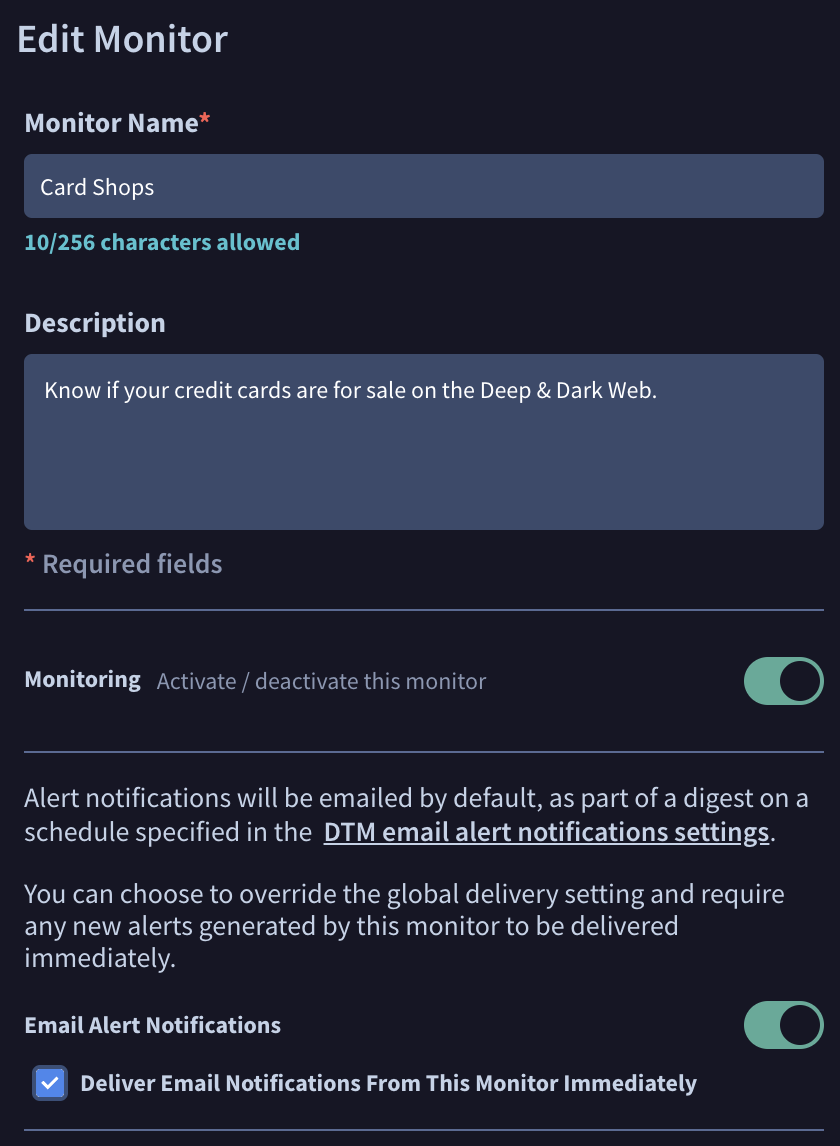This screenshot has height=1146, width=840.
Task: Click the Monitor Name input field
Action: [x=423, y=186]
